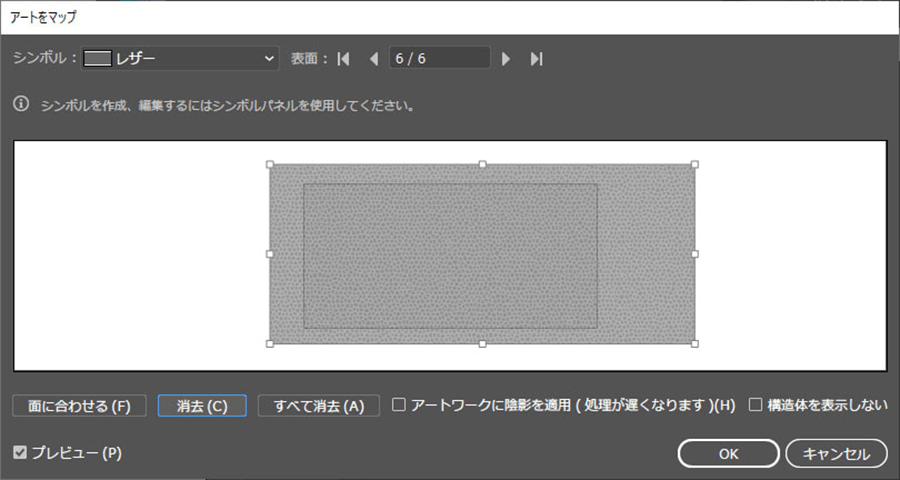Image resolution: width=900 pixels, height=480 pixels.
Task: Click the surface number field showing 6 / 6
Action: [x=439, y=59]
